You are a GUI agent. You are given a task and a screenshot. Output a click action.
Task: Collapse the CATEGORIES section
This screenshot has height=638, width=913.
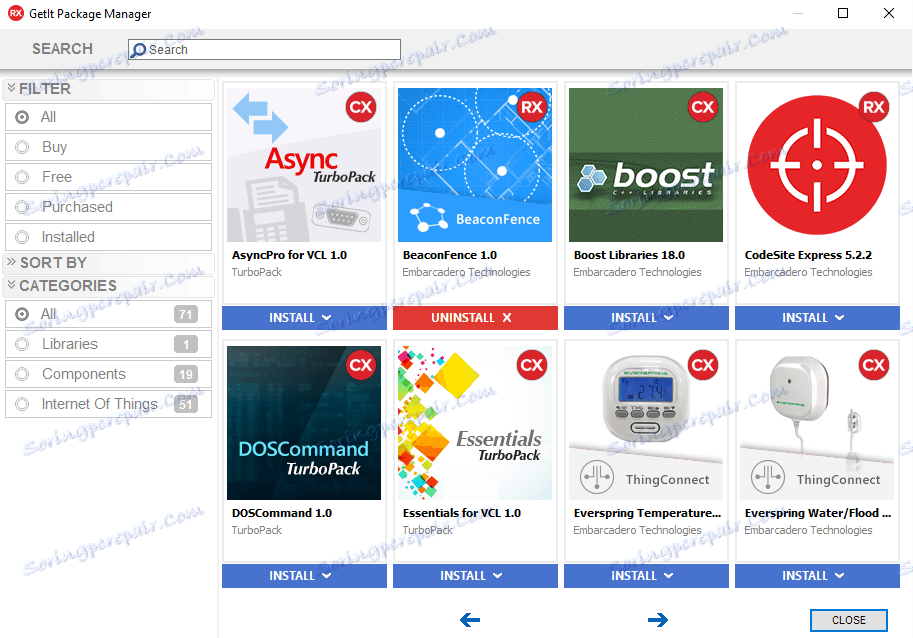pos(108,286)
